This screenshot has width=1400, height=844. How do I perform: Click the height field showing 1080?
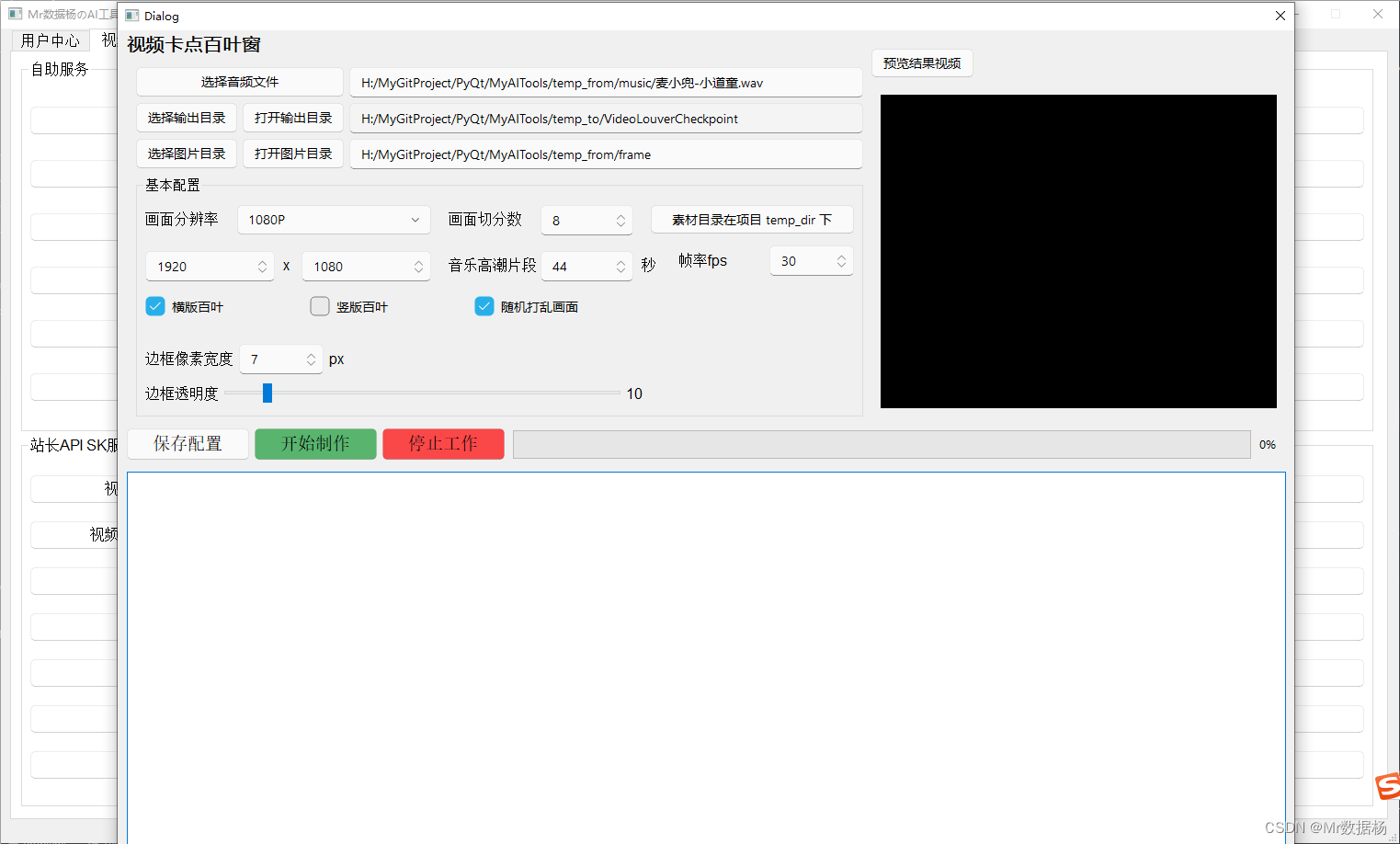point(366,267)
